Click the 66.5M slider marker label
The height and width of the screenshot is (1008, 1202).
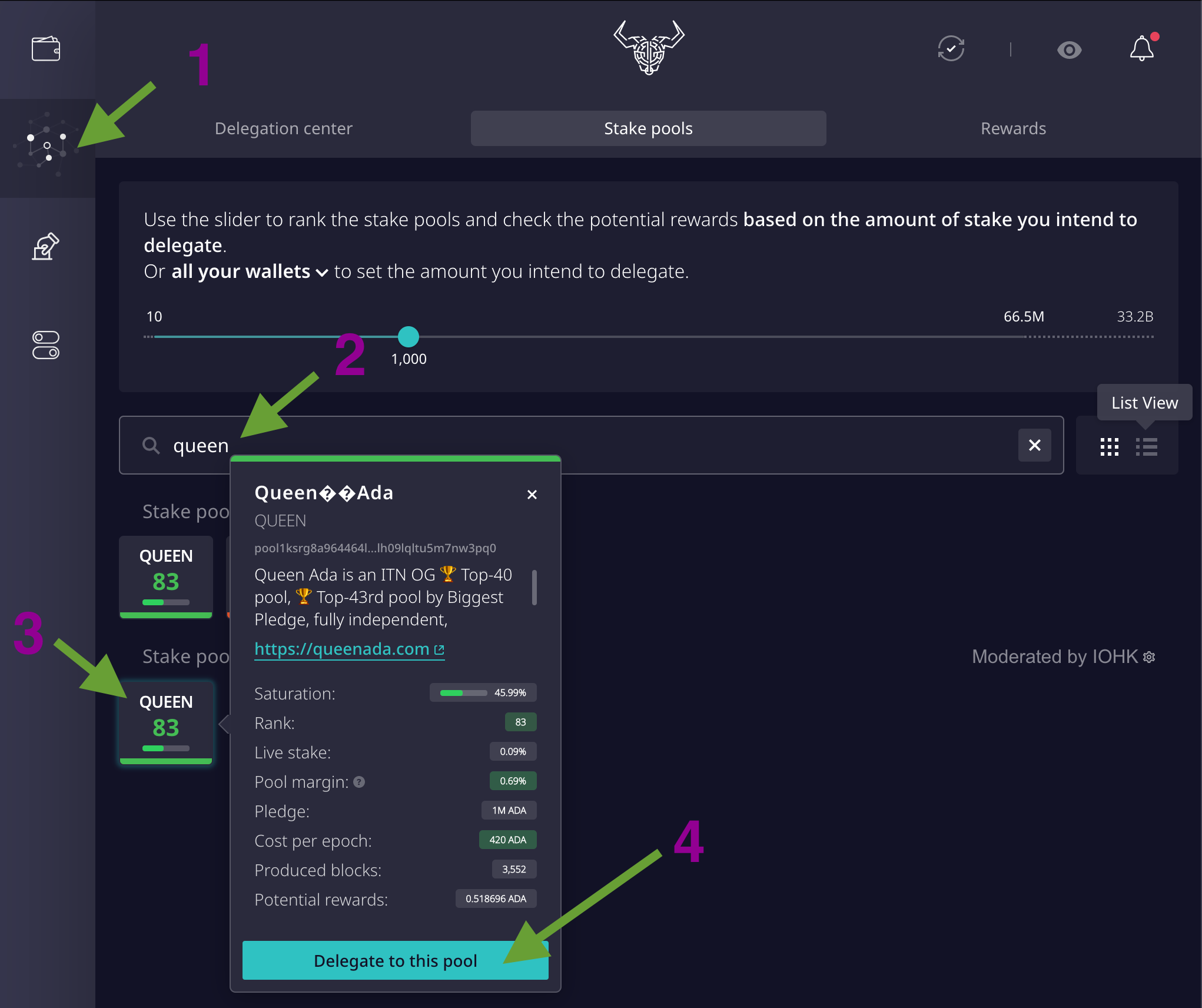click(x=1024, y=317)
